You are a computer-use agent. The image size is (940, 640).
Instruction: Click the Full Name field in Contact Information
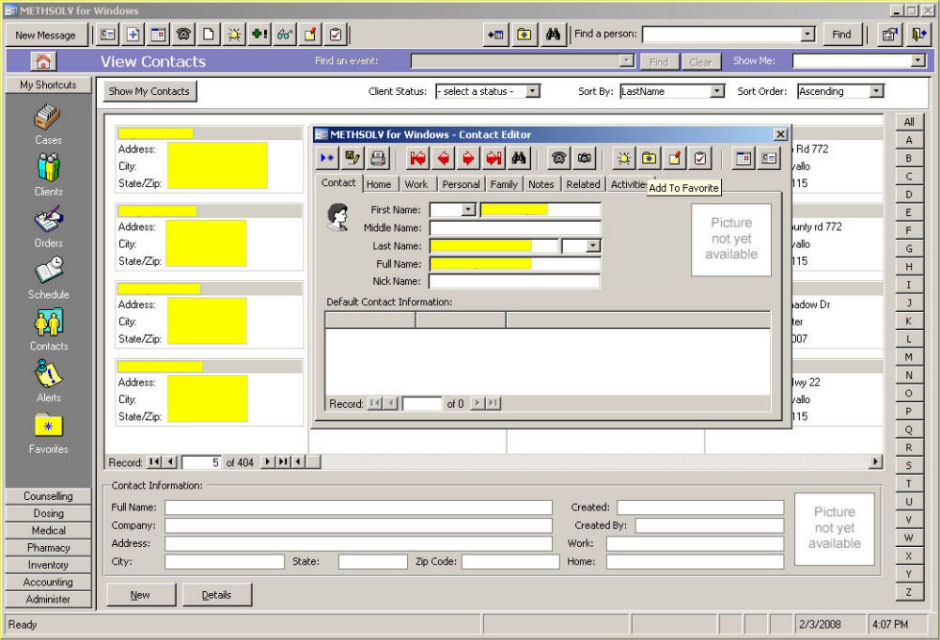tap(358, 508)
